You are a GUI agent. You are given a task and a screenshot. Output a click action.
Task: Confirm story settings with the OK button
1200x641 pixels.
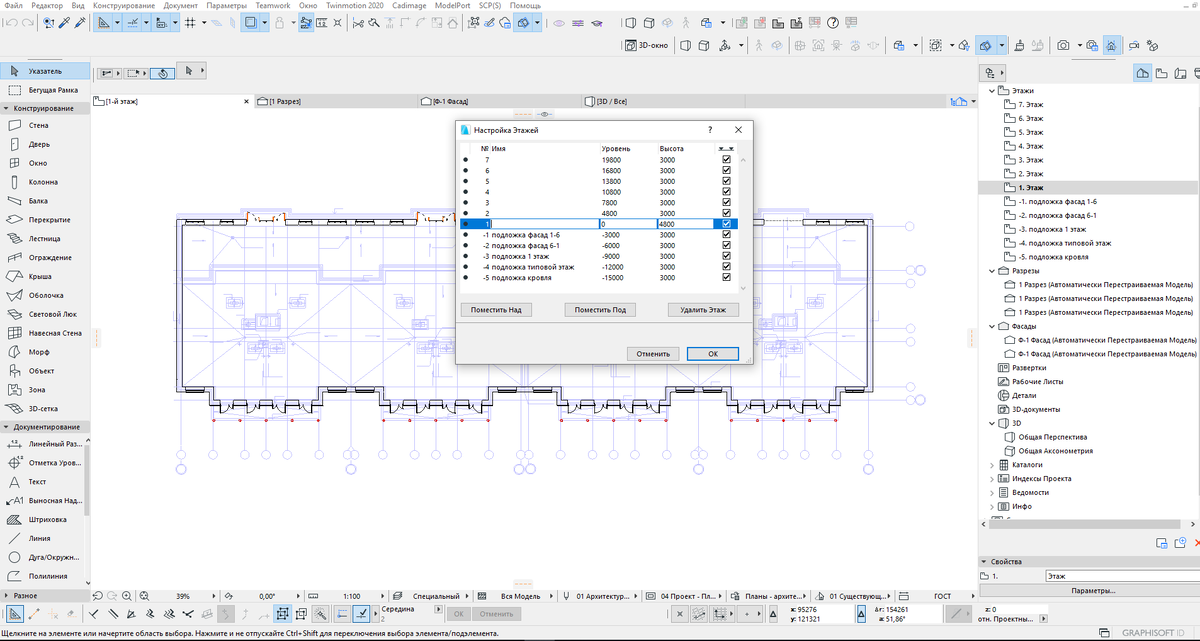[x=713, y=354]
